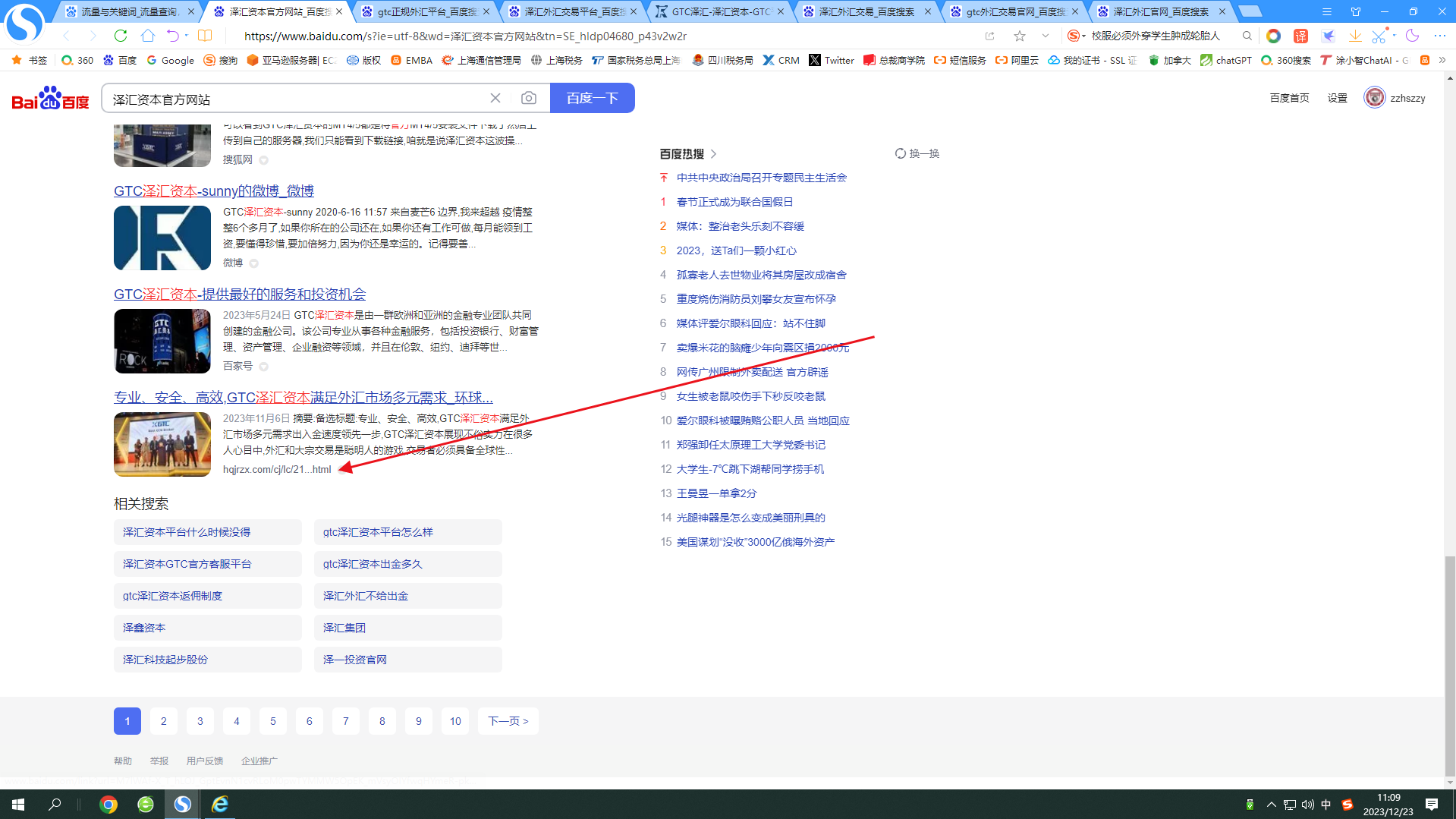Click the camera image search icon
Image resolution: width=1456 pixels, height=819 pixels.
529,98
